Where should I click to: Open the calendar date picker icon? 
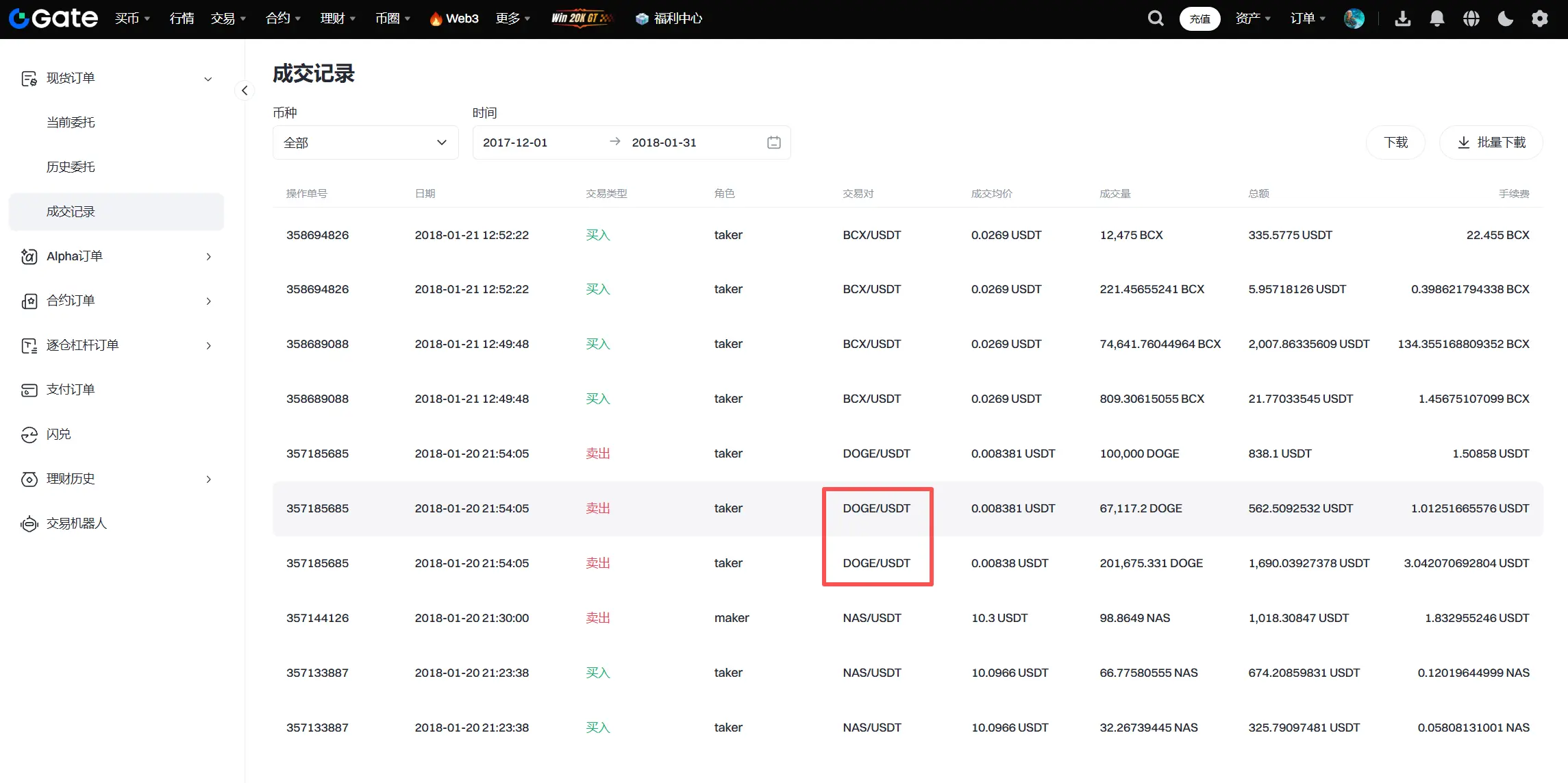pos(773,142)
